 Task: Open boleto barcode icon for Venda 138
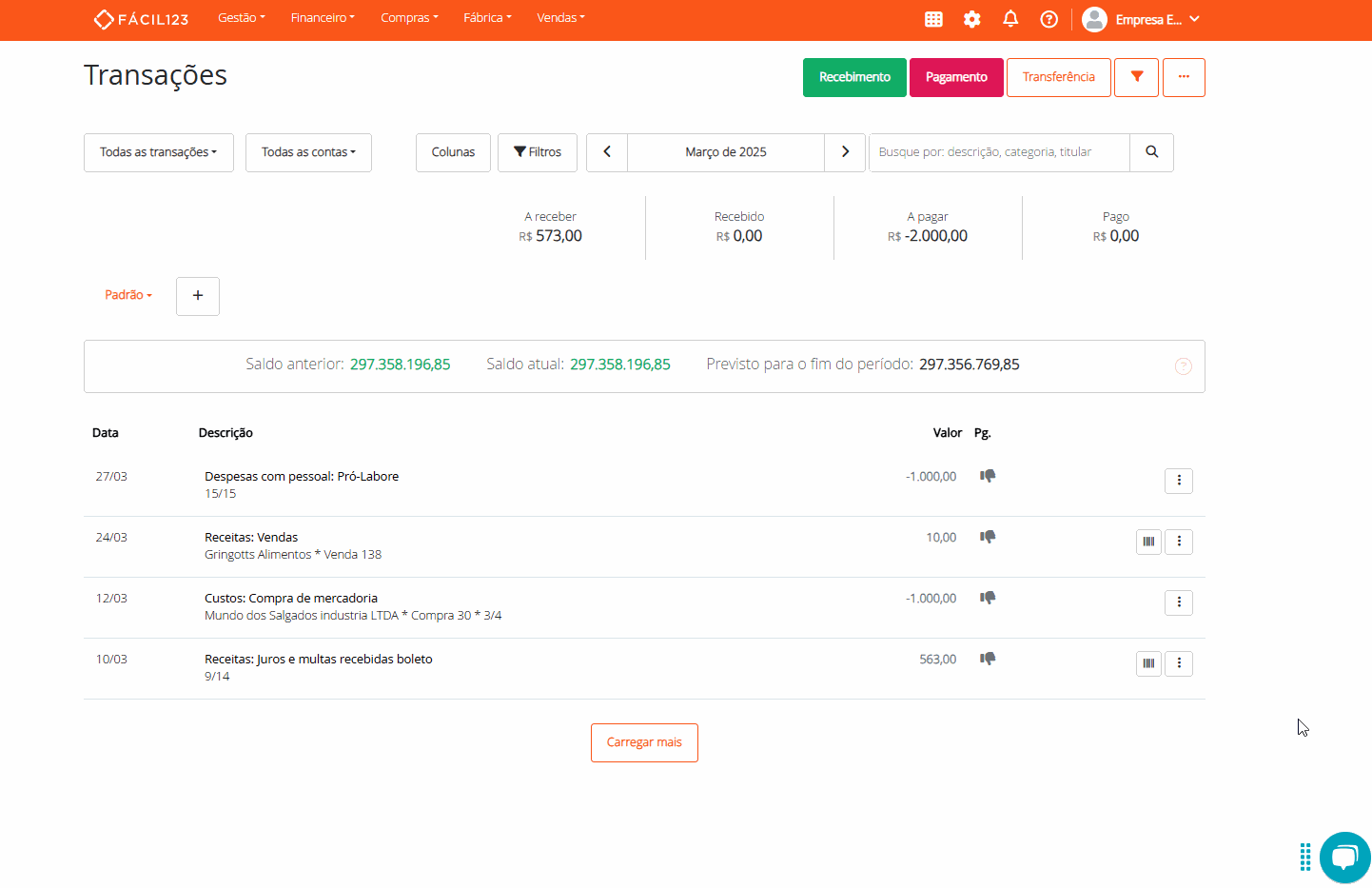1148,542
